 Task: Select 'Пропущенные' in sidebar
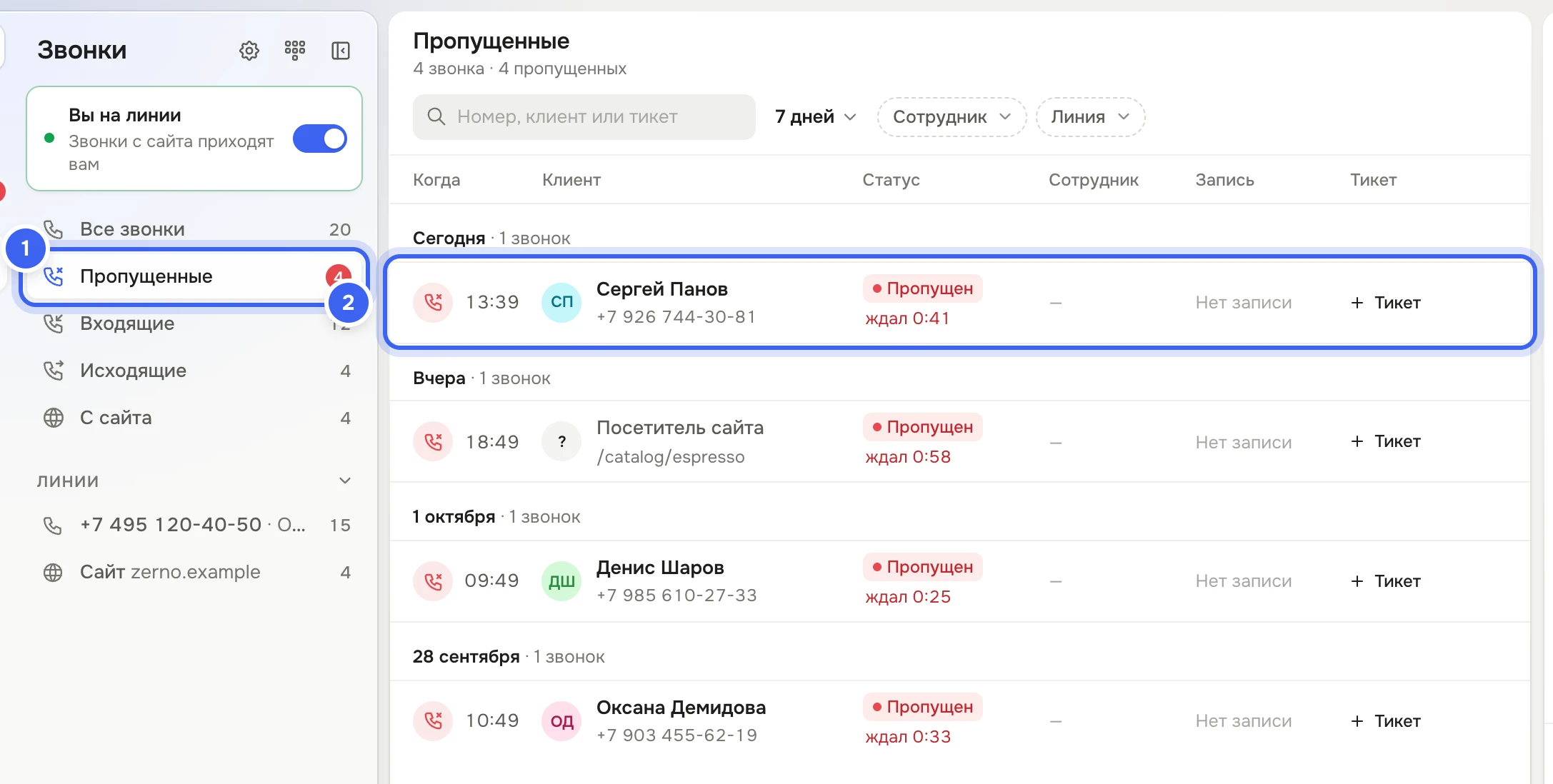pyautogui.click(x=194, y=276)
